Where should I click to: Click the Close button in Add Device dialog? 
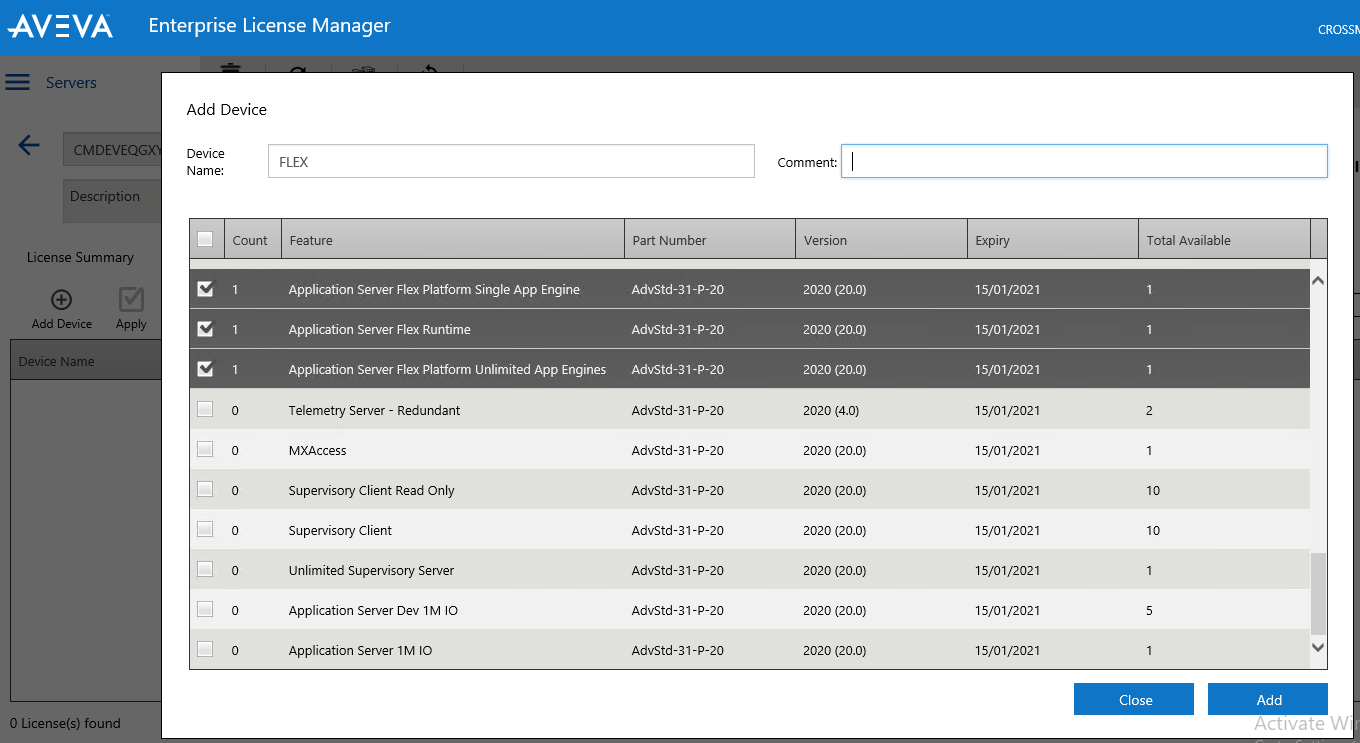(x=1134, y=699)
